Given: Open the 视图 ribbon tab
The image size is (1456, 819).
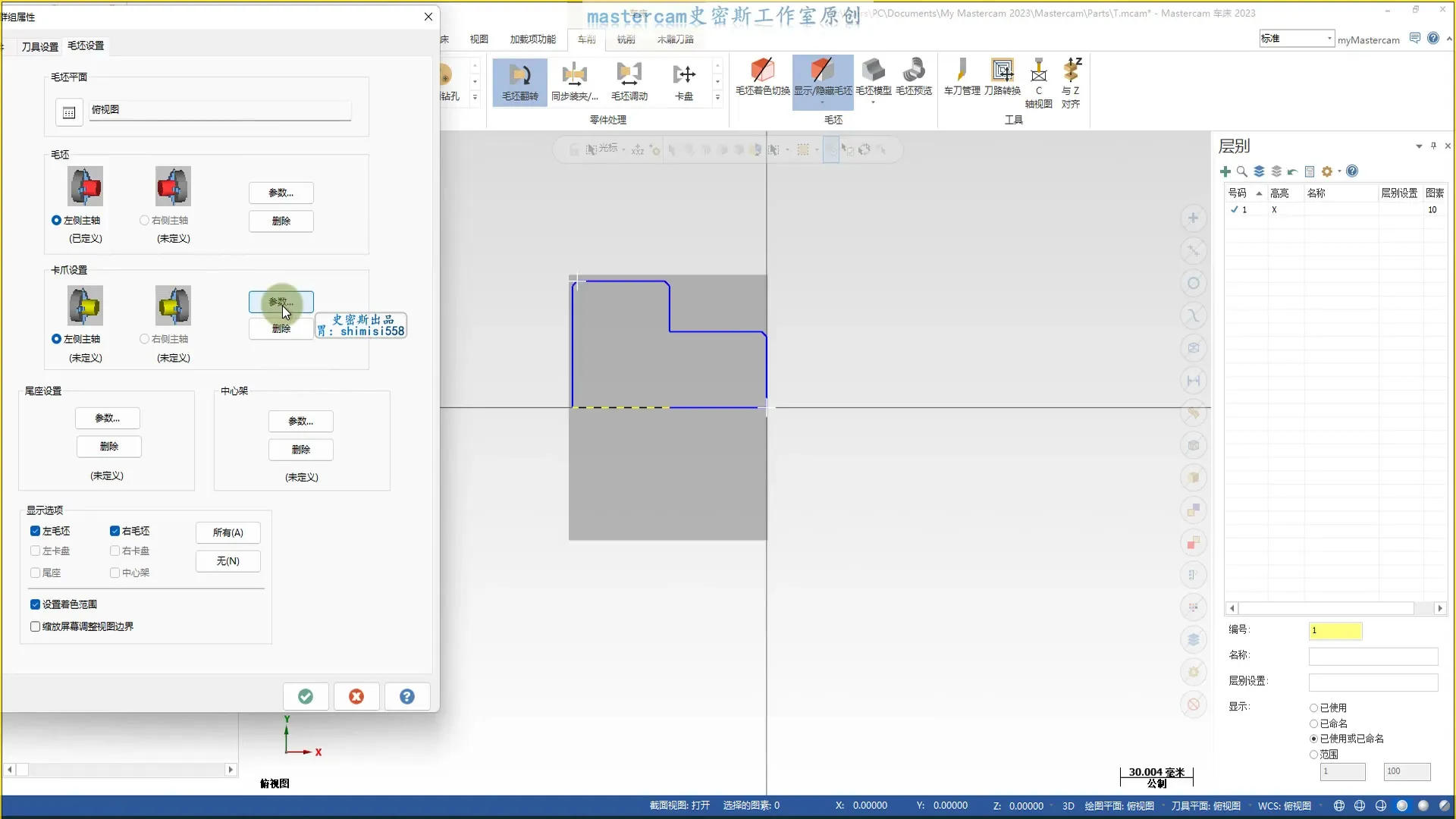Looking at the screenshot, I should 479,39.
